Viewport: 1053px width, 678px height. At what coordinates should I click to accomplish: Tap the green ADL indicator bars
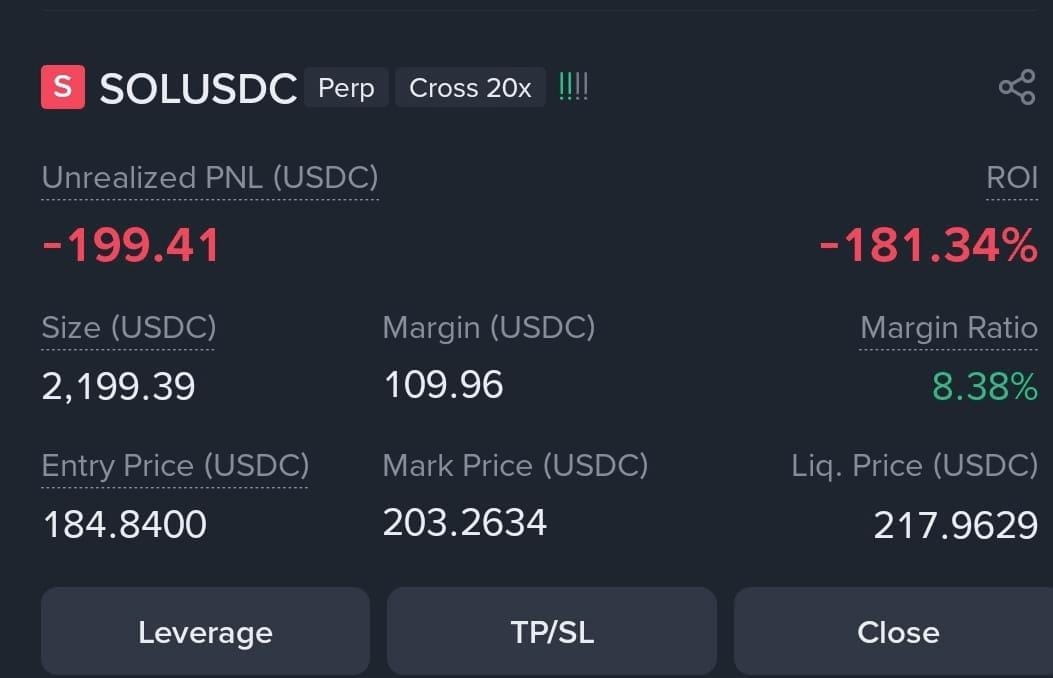[573, 87]
